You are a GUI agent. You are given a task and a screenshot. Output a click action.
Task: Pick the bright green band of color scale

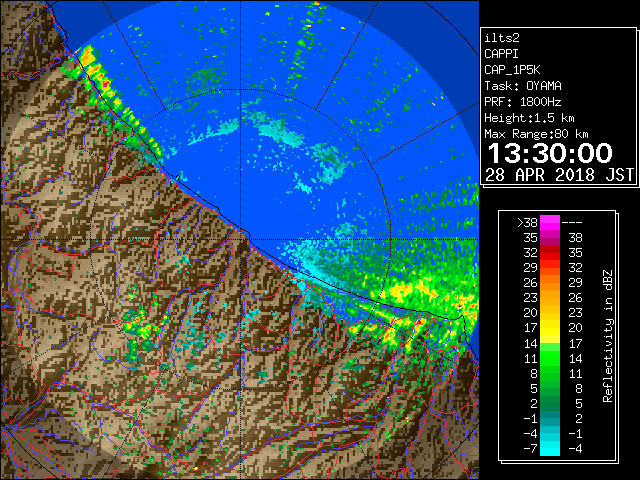click(x=550, y=358)
